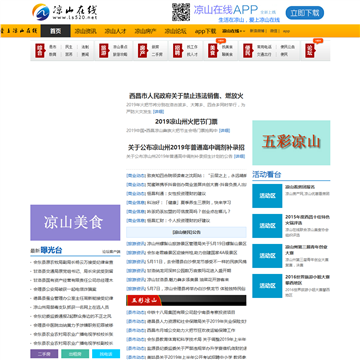Click 详细 under the 普通高中调剂补录 headline
Viewport: 360px width, 360px height.
pos(239,156)
